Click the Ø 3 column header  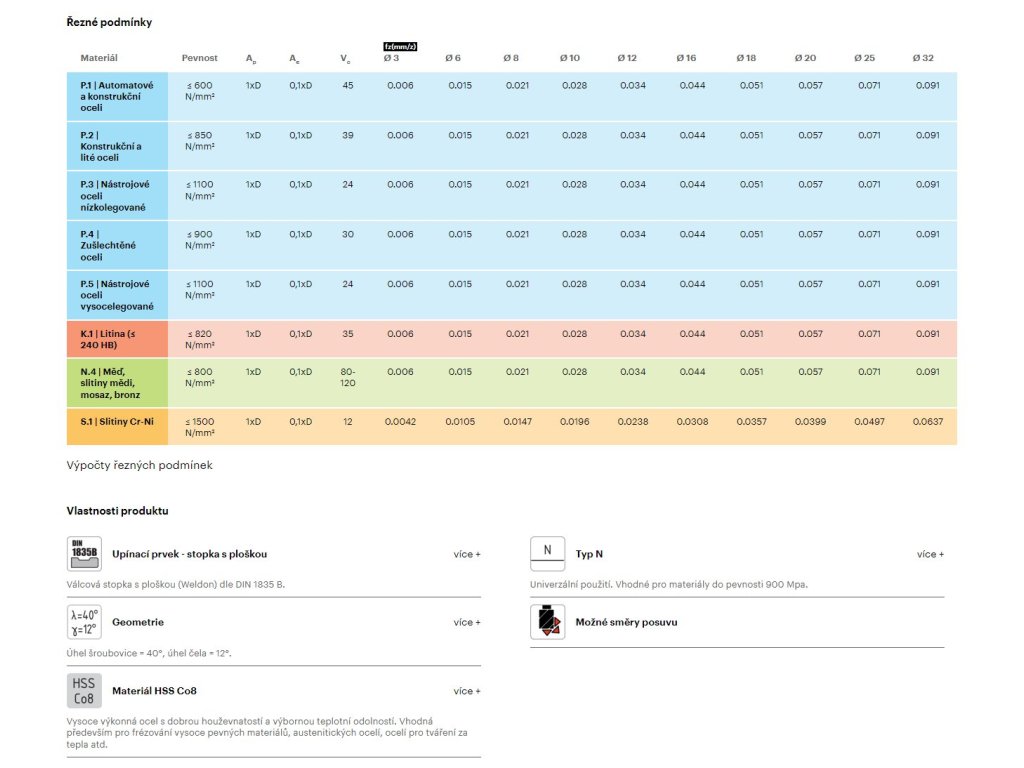[x=392, y=58]
